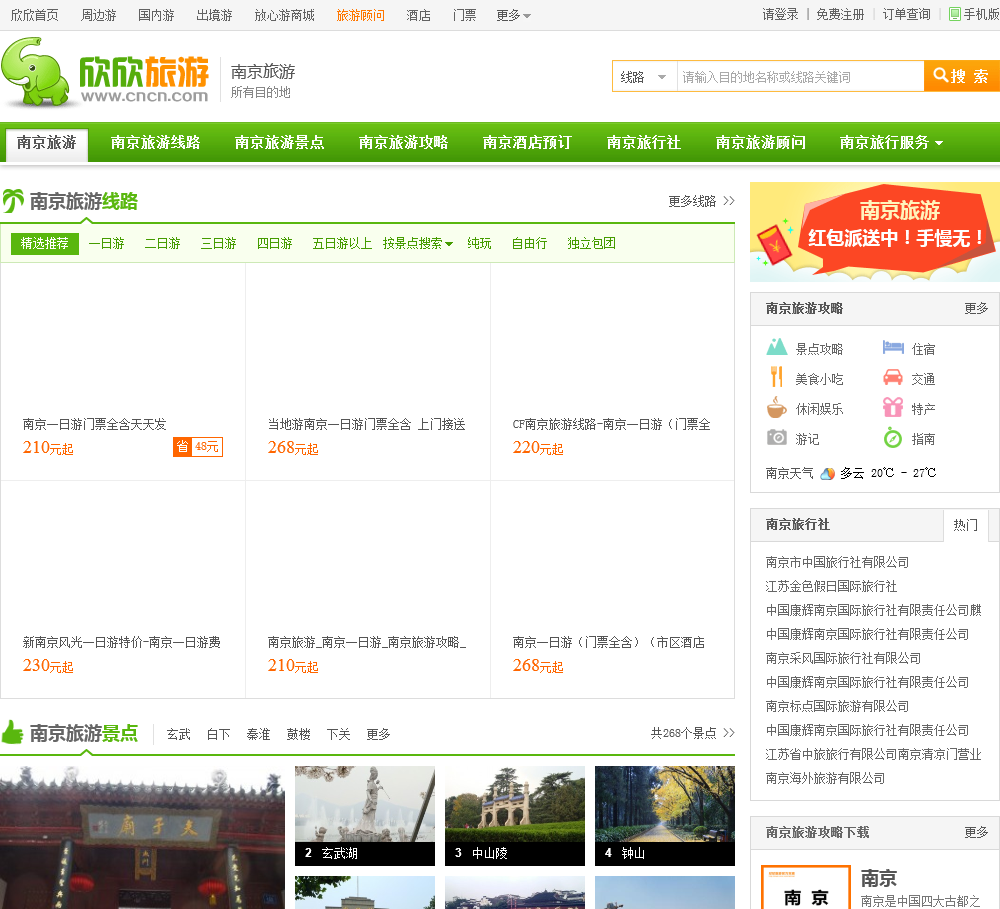Screen dimensions: 1000x909
Task: Open the 线路 search type dropdown
Action: pos(644,77)
